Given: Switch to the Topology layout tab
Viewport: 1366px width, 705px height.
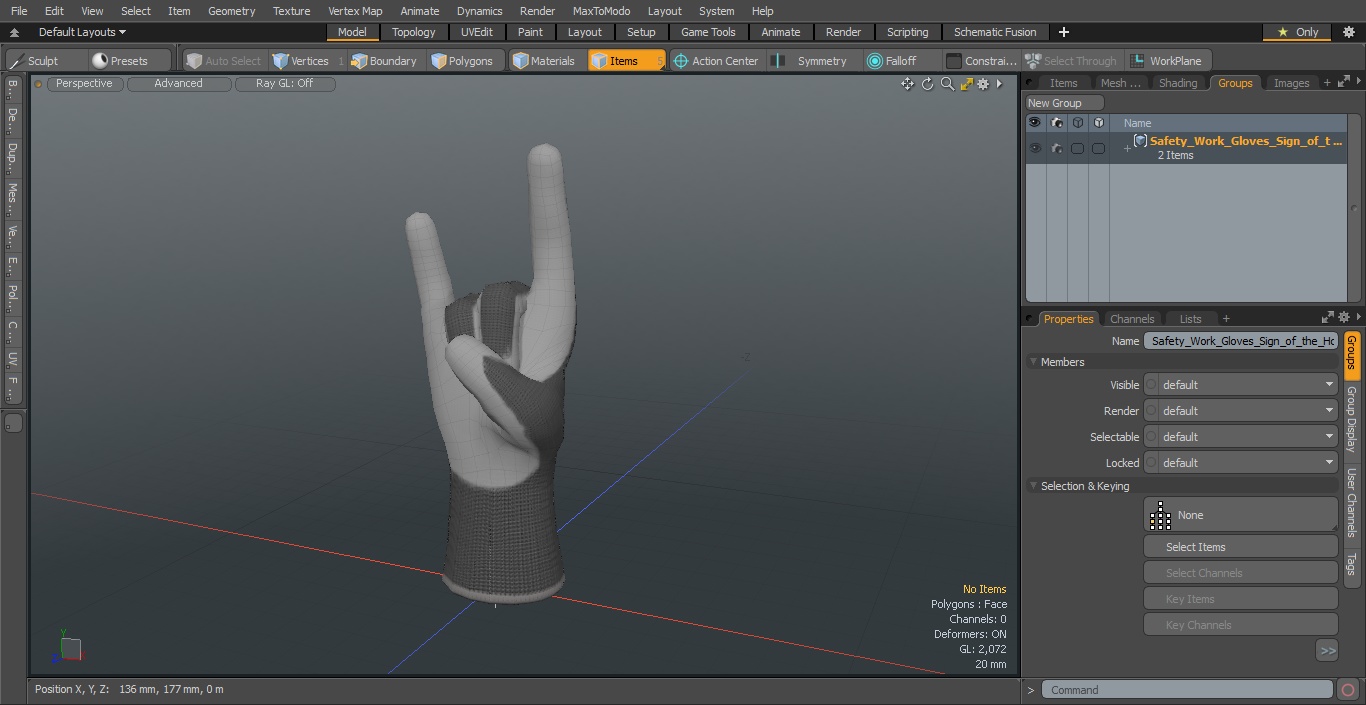Looking at the screenshot, I should pyautogui.click(x=413, y=32).
